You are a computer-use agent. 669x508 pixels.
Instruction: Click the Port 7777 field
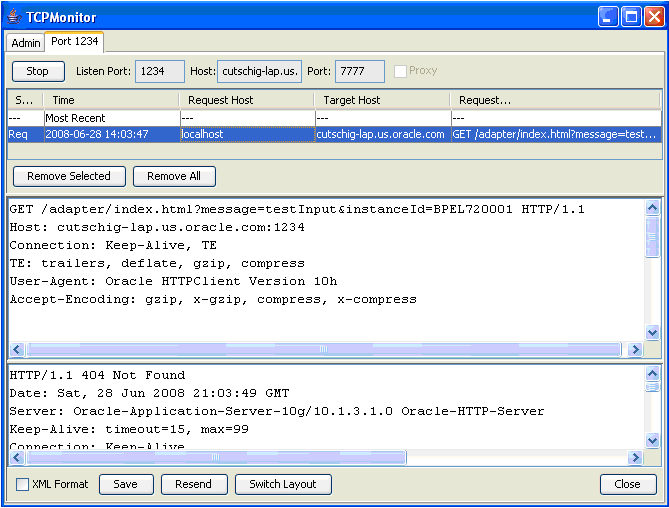click(x=359, y=71)
